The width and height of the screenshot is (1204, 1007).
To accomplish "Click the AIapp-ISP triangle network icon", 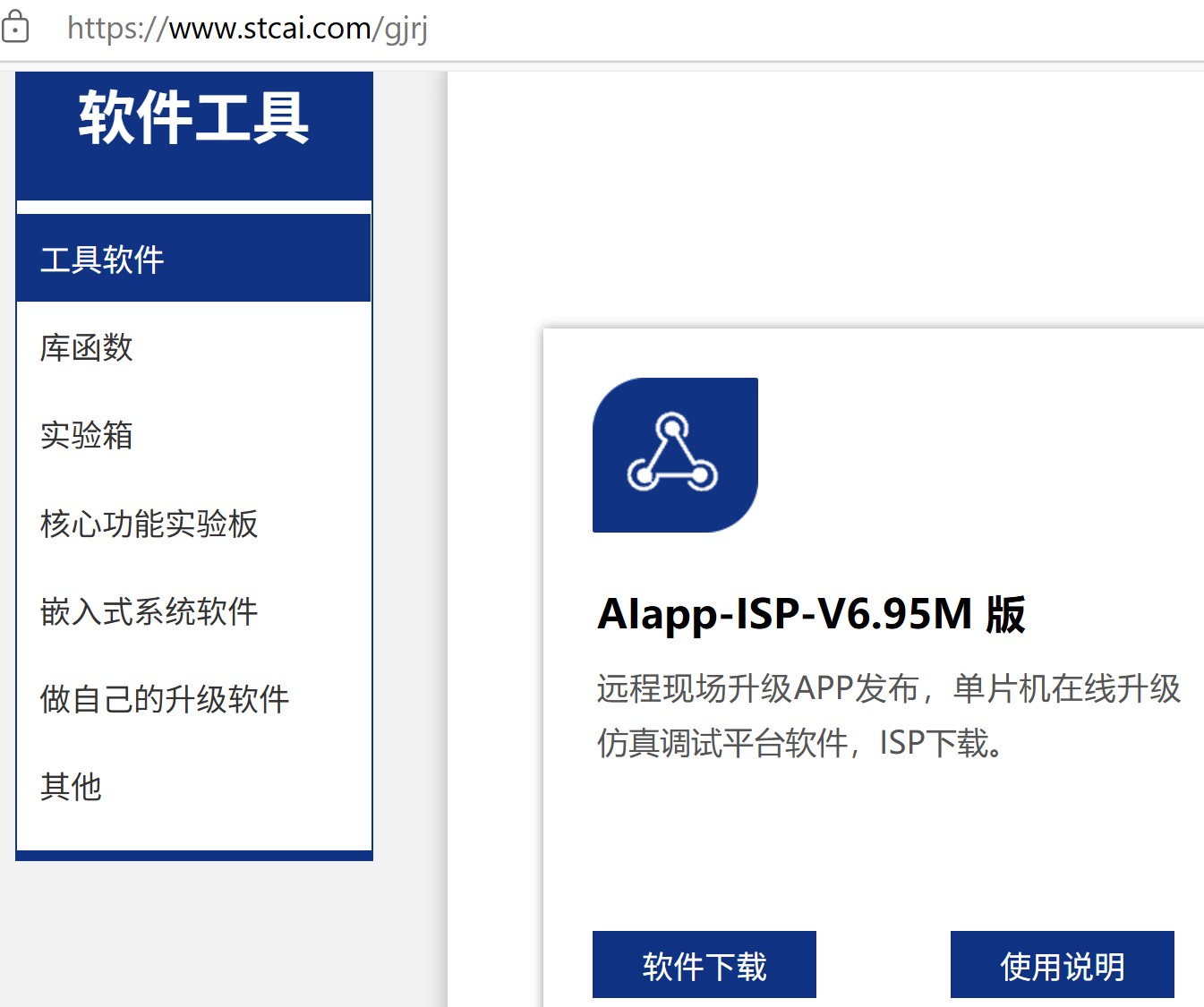I will 675,455.
